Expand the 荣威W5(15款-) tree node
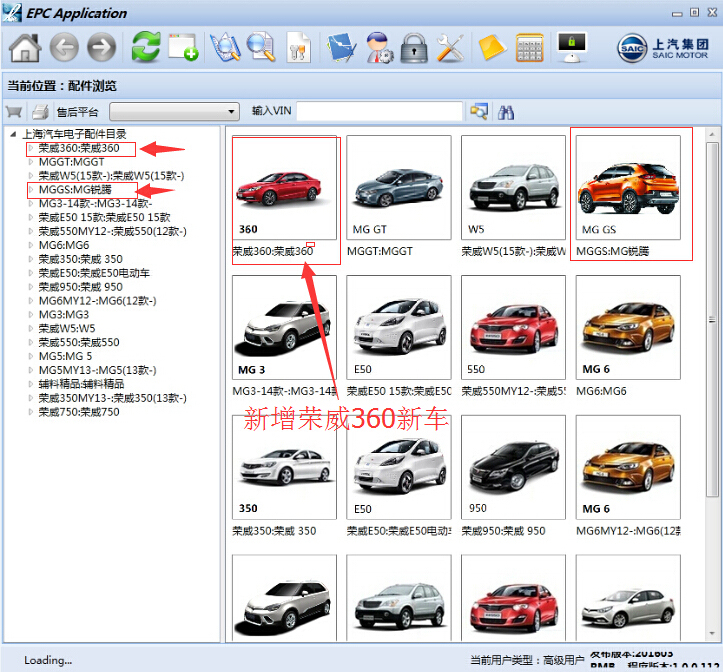This screenshot has width=723, height=672. (31, 176)
